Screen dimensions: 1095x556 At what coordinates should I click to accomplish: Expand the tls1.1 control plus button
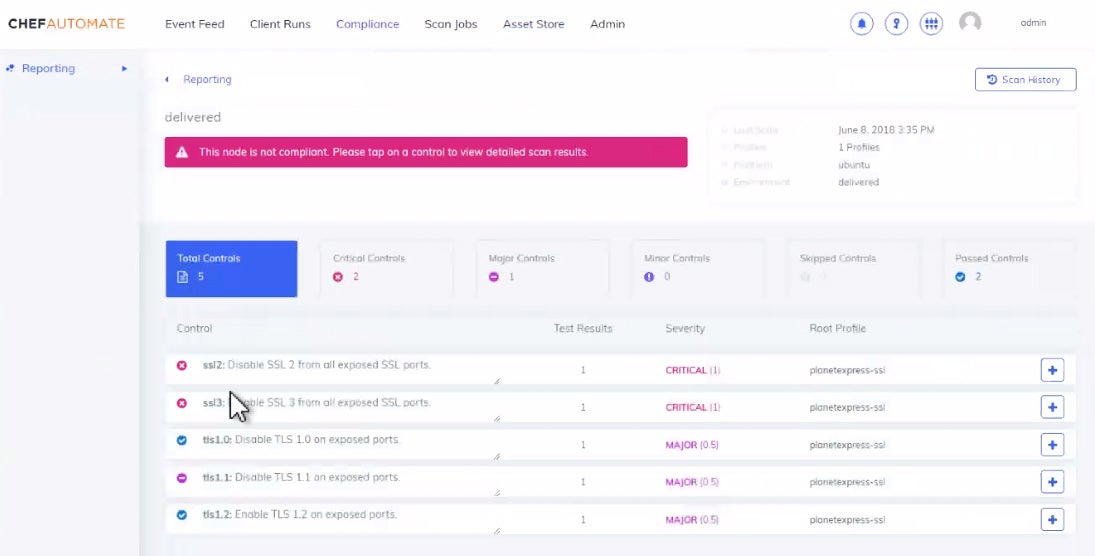(x=1052, y=482)
